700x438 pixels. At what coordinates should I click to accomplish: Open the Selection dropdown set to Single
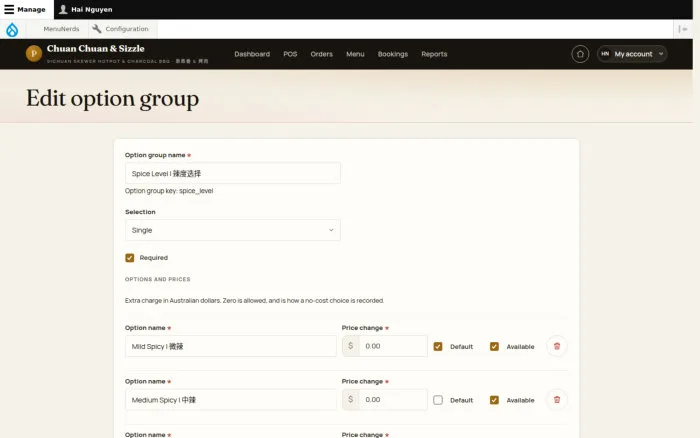(x=233, y=230)
